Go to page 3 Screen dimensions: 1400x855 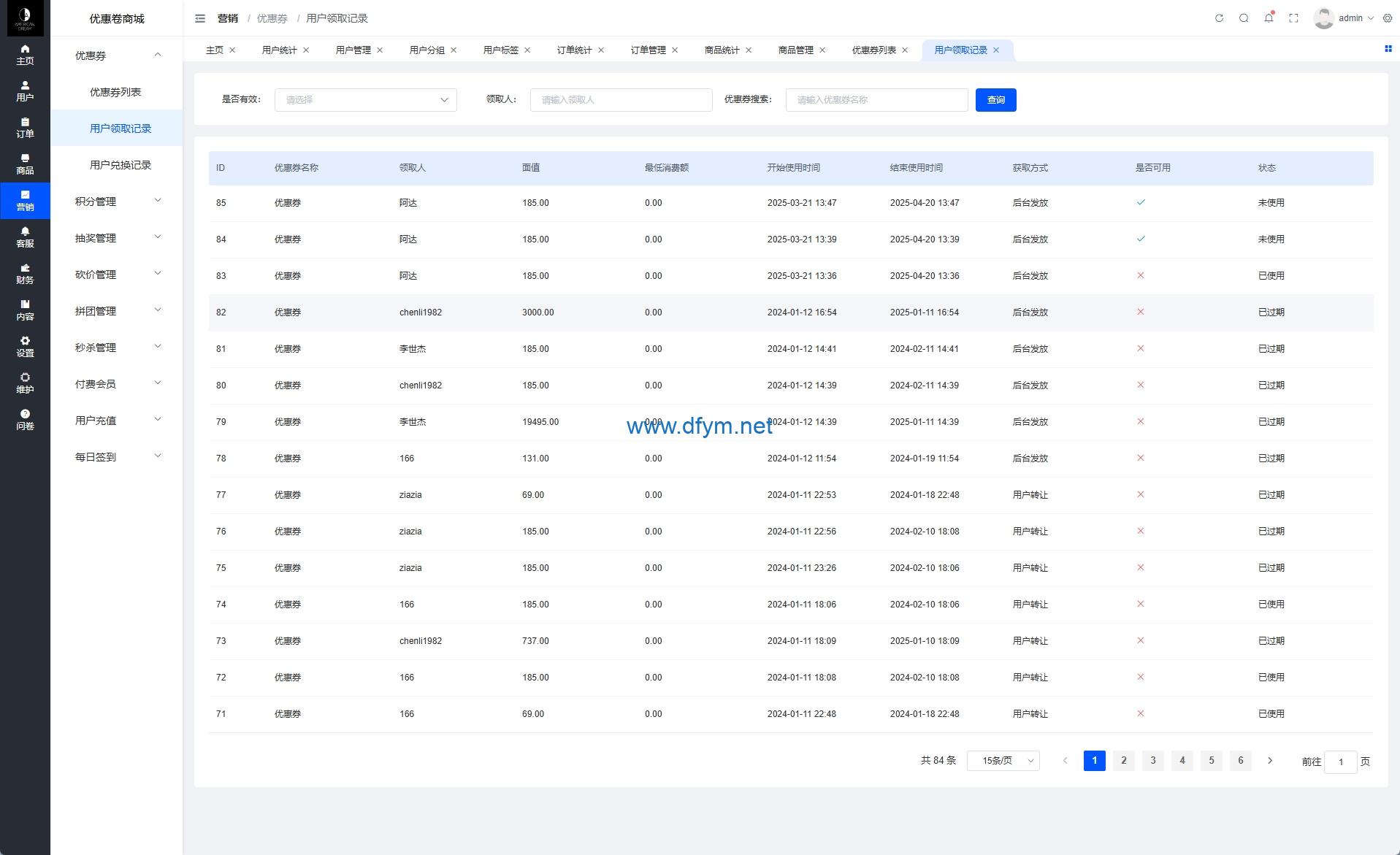click(1153, 761)
